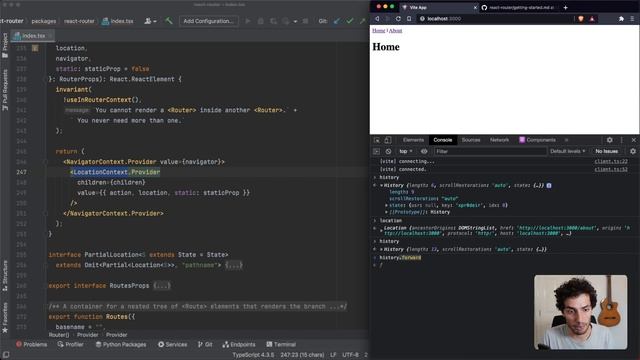Close the DevTools panel
The height and width of the screenshot is (360, 640).
[x=633, y=140]
